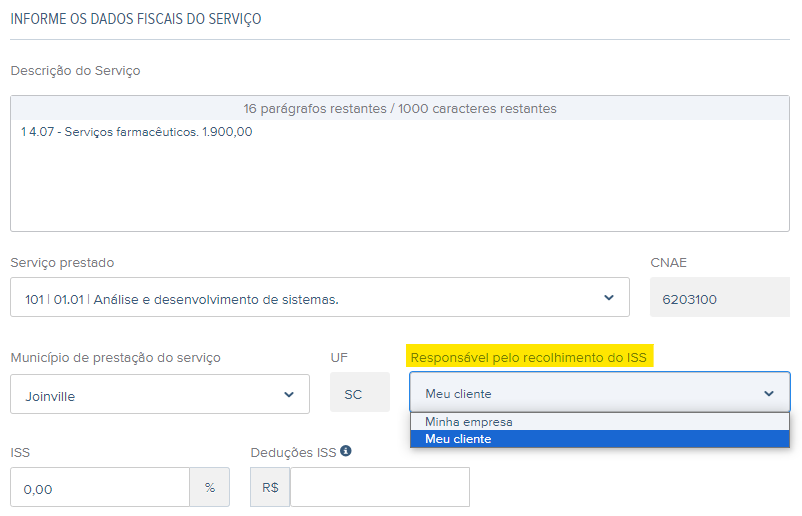Screen dimensions: 802x516
Task: Open the Serviço prestado dropdown
Action: click(x=320, y=297)
